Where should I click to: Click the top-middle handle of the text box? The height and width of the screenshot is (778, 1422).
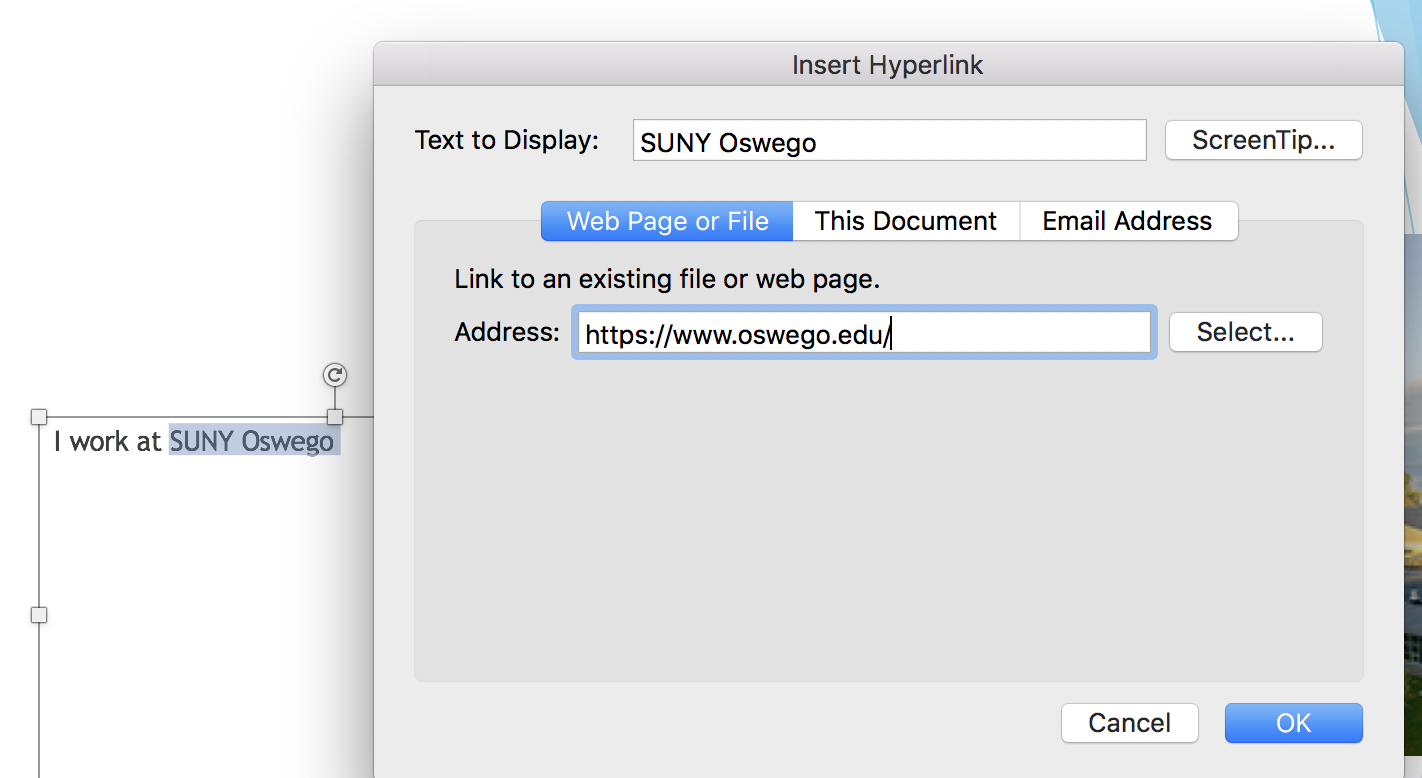coord(335,416)
